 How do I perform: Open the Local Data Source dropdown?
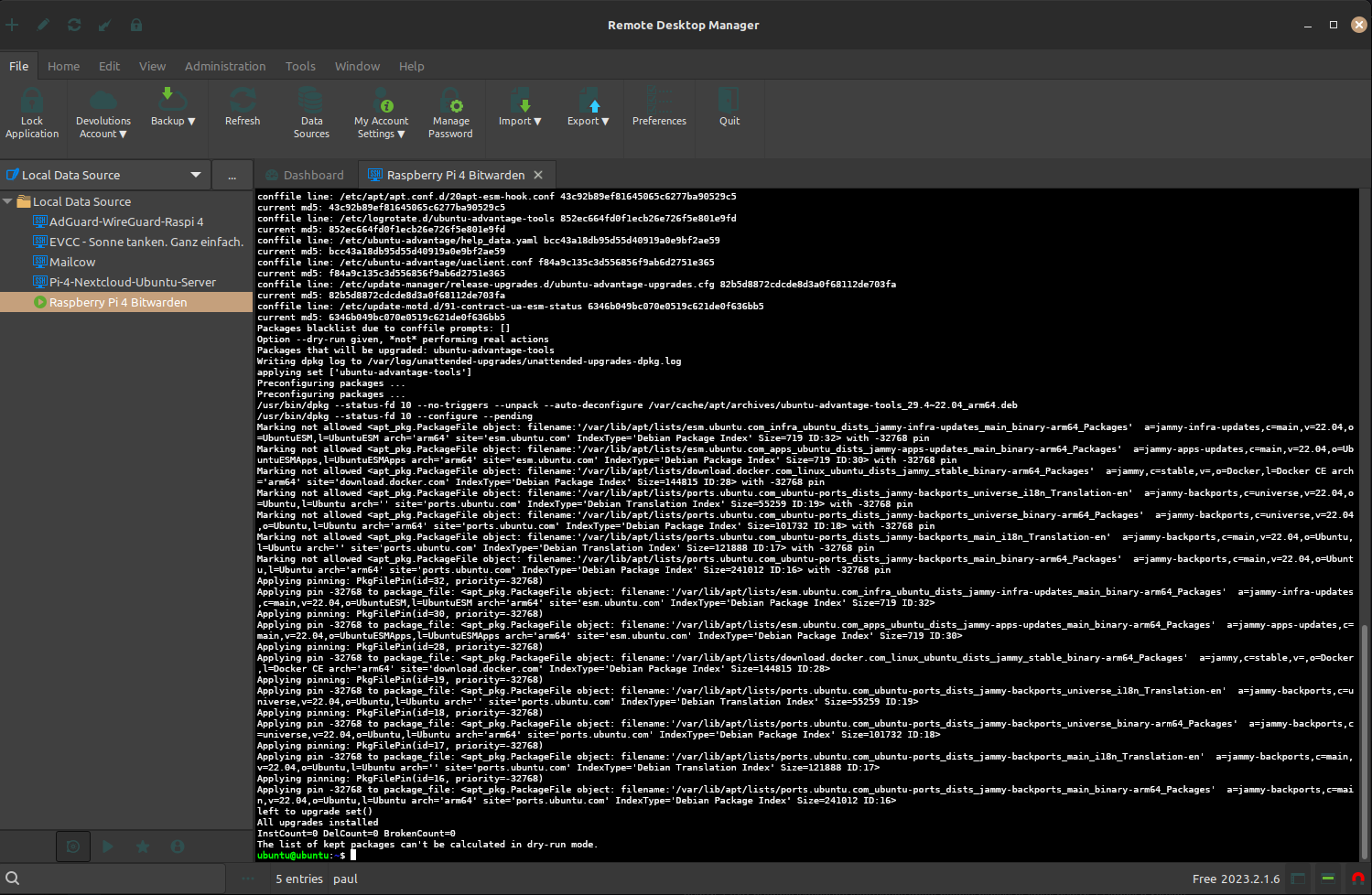pos(195,175)
